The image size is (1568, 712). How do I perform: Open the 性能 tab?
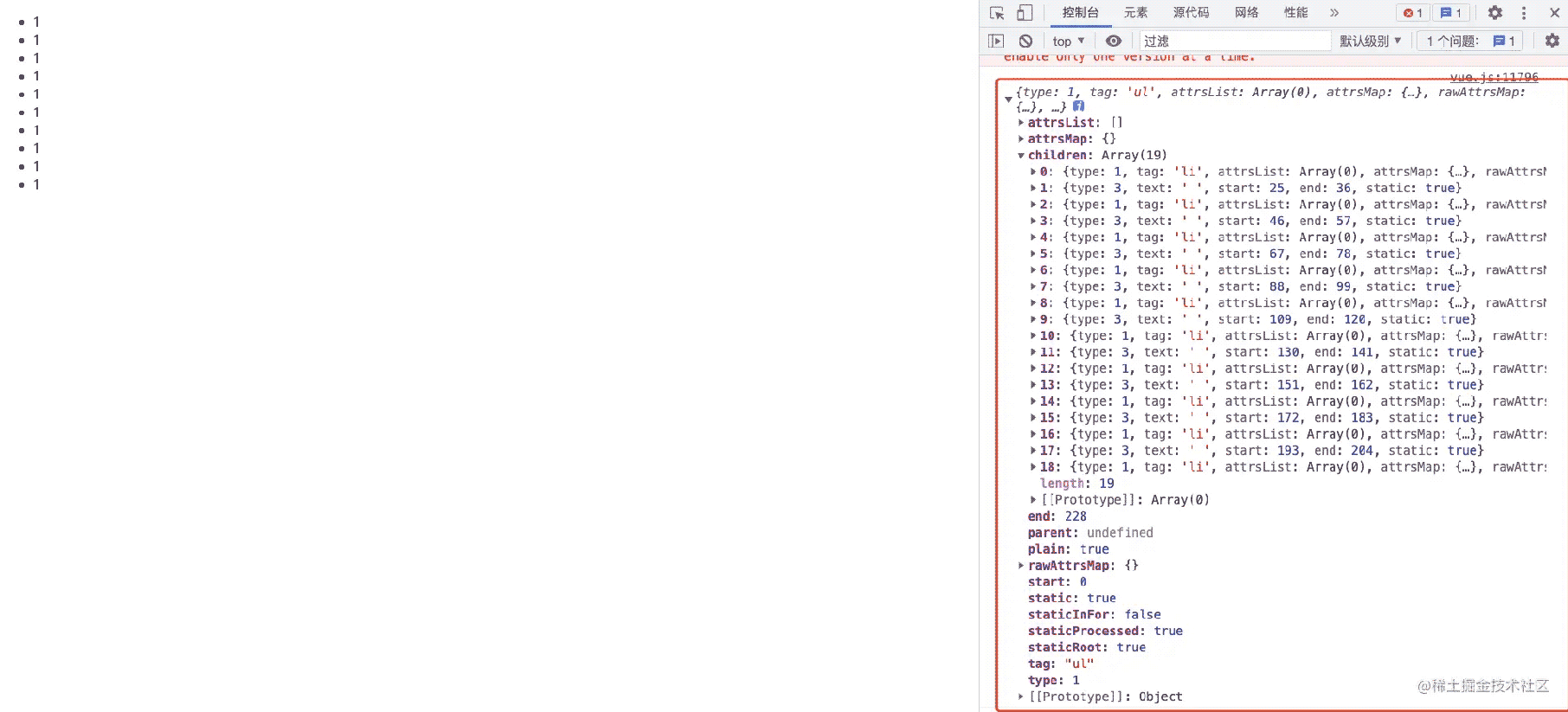(1295, 12)
